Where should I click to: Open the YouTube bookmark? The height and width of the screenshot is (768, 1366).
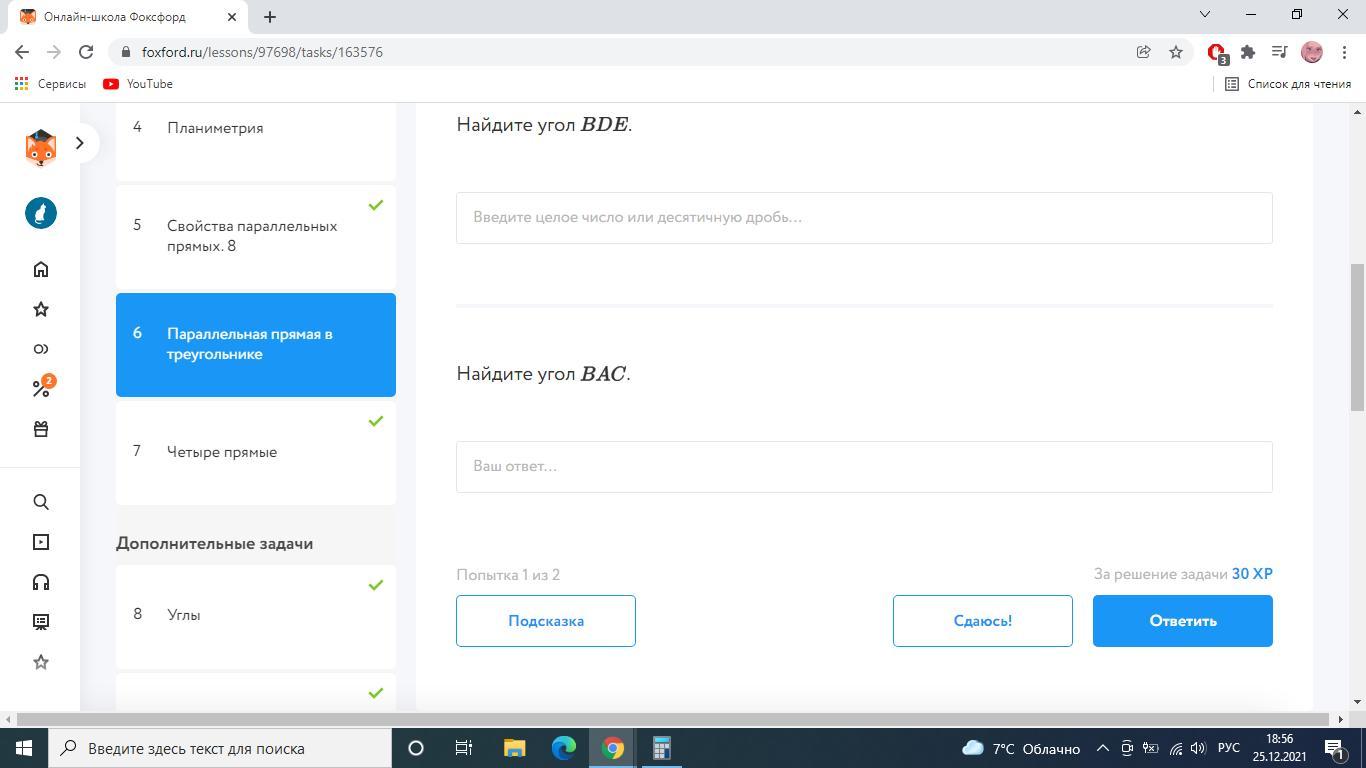pyautogui.click(x=138, y=84)
